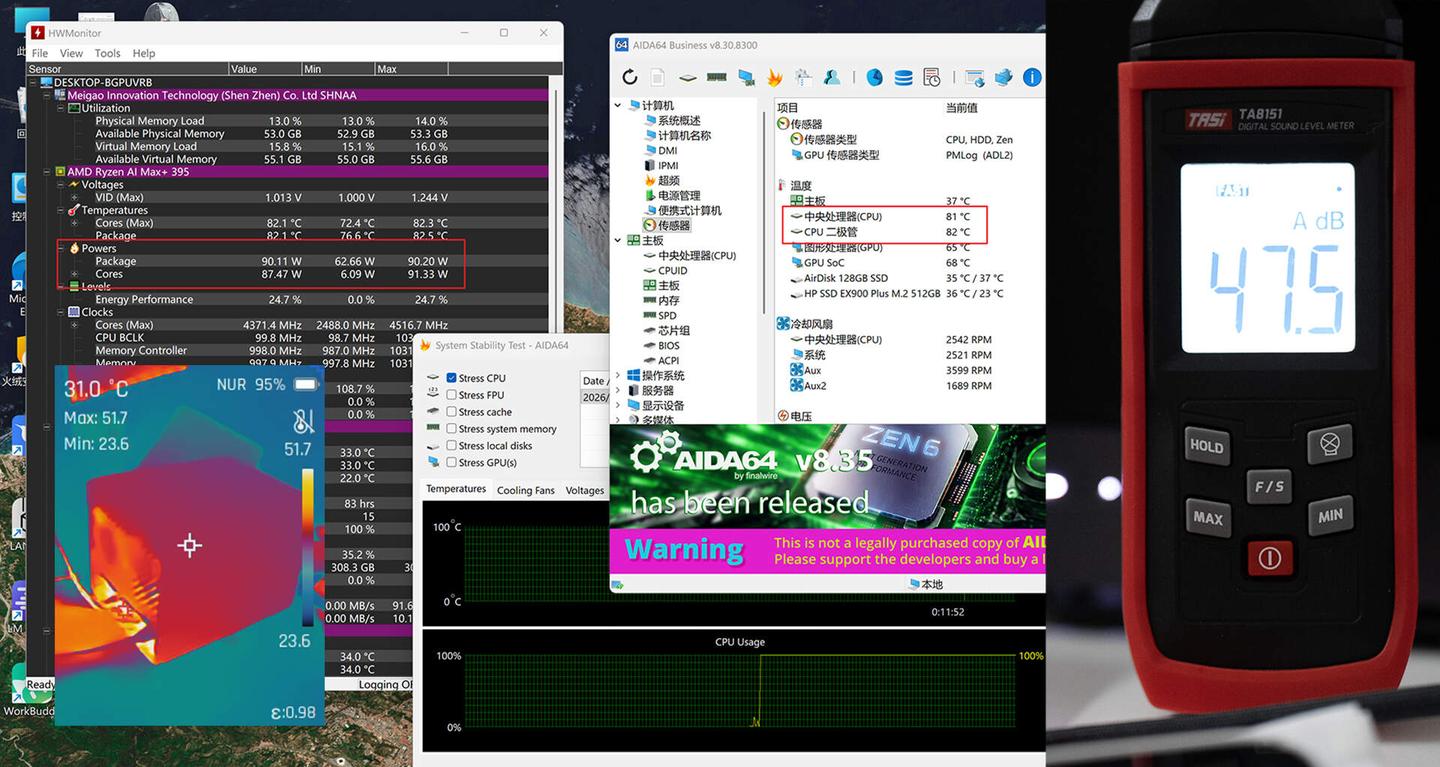Select IPMI in AIDA64 tree
1440x767 pixels.
(x=661, y=165)
